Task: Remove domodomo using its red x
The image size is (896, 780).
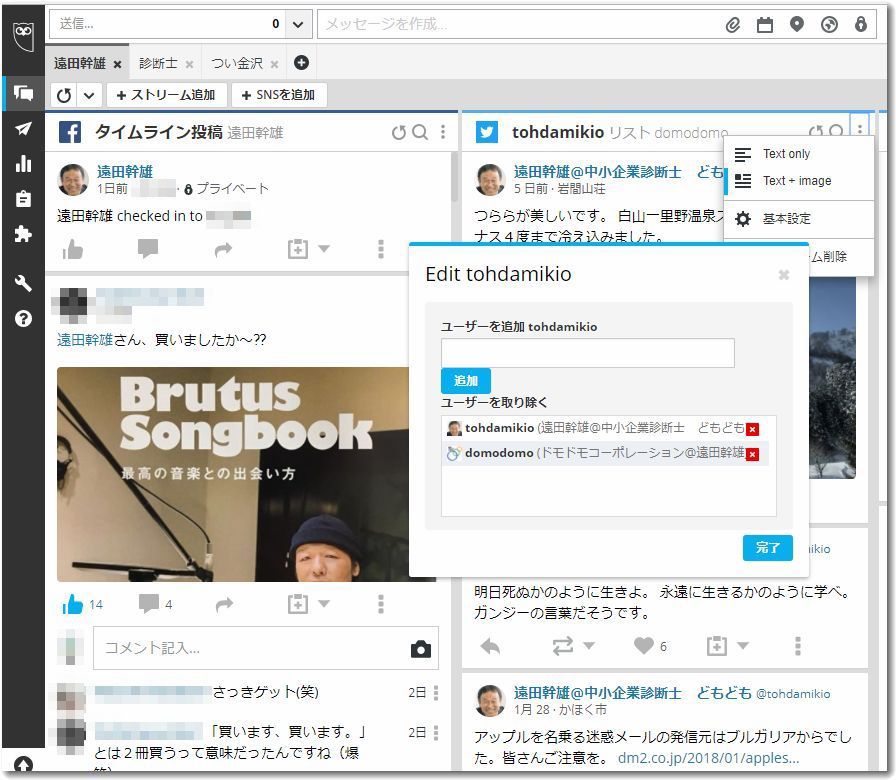Action: (x=753, y=454)
